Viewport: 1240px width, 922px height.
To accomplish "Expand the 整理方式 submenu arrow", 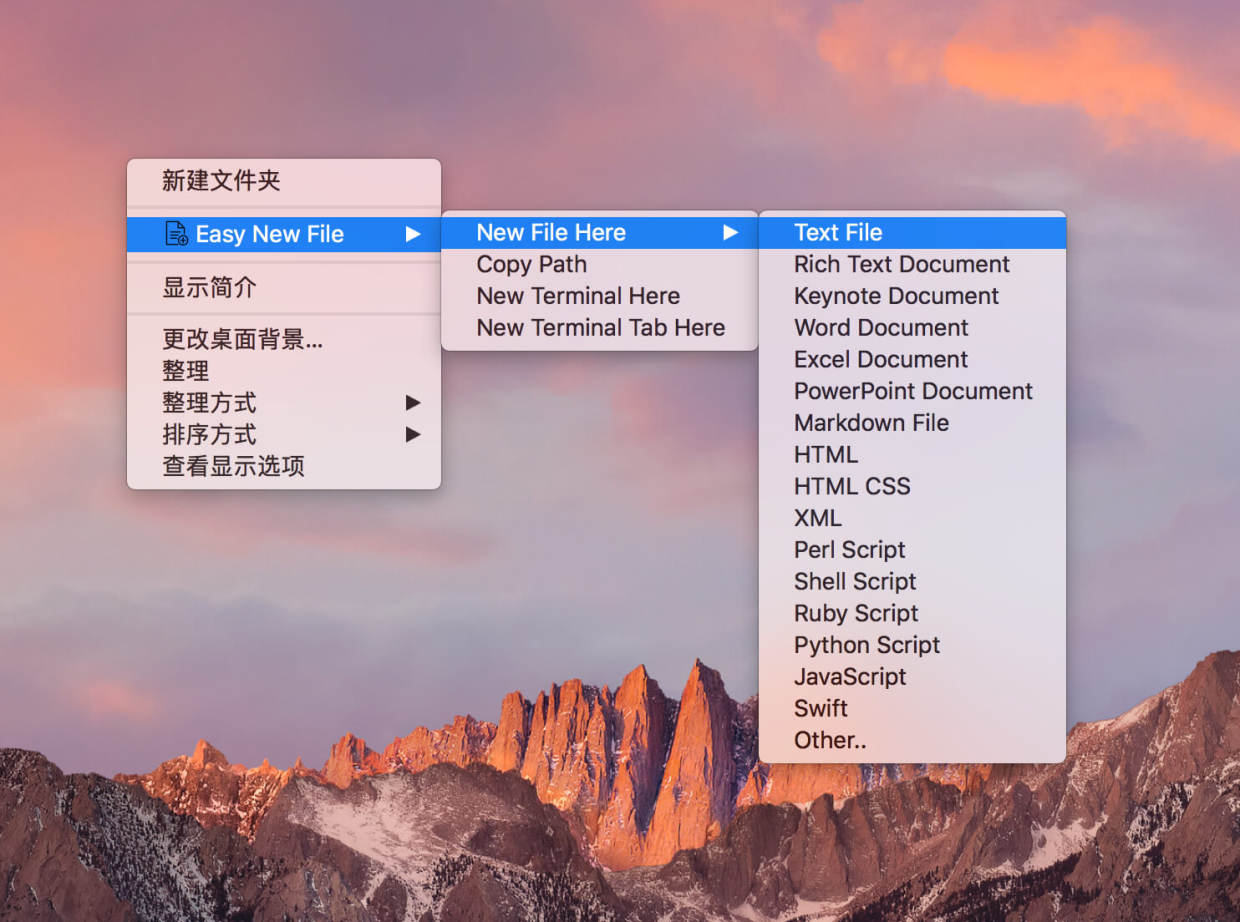I will (x=413, y=403).
